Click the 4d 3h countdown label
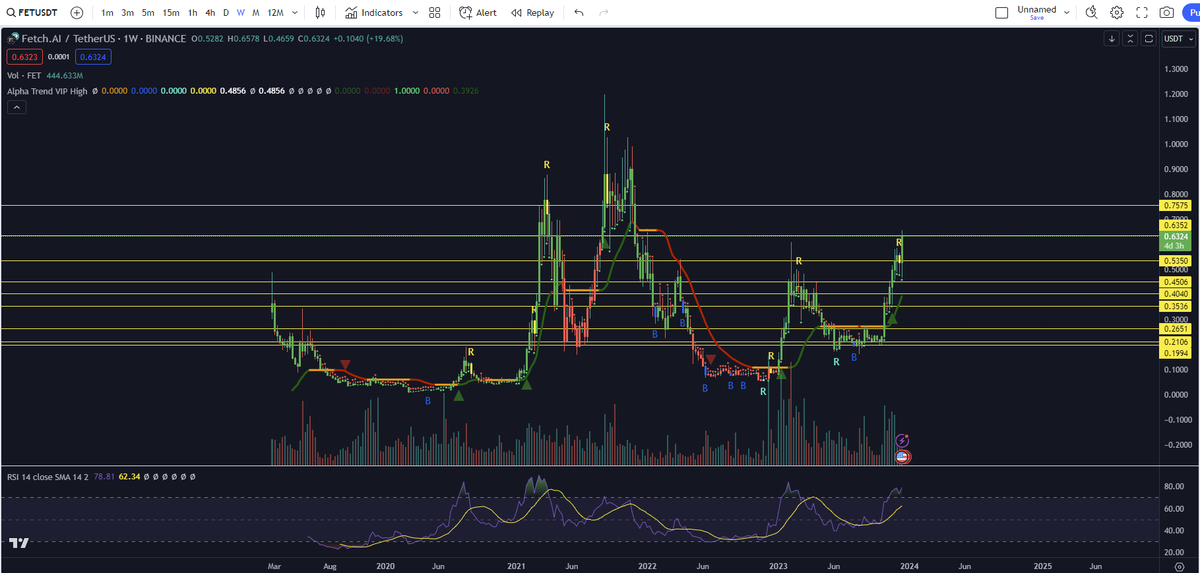Image resolution: width=1200 pixels, height=573 pixels. [x=1174, y=246]
